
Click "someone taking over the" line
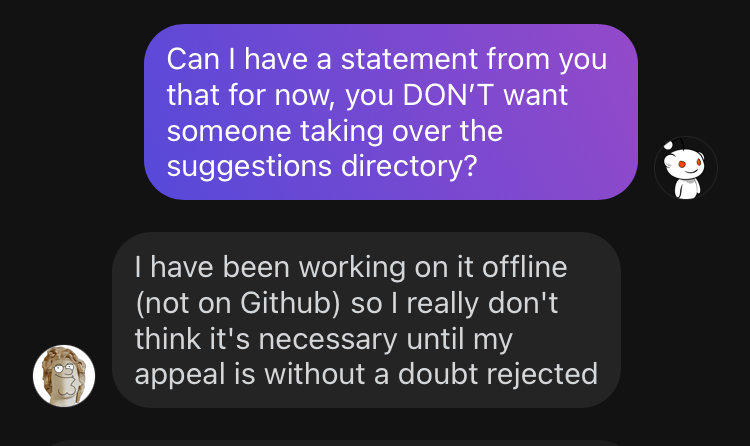point(334,130)
